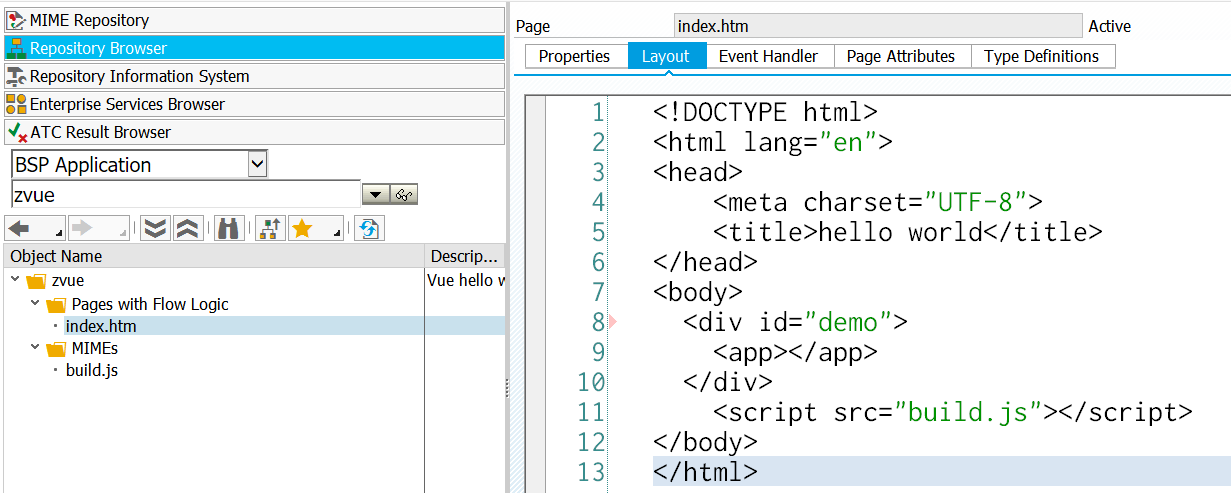Open the Favorites star dropdown corner

336,235
